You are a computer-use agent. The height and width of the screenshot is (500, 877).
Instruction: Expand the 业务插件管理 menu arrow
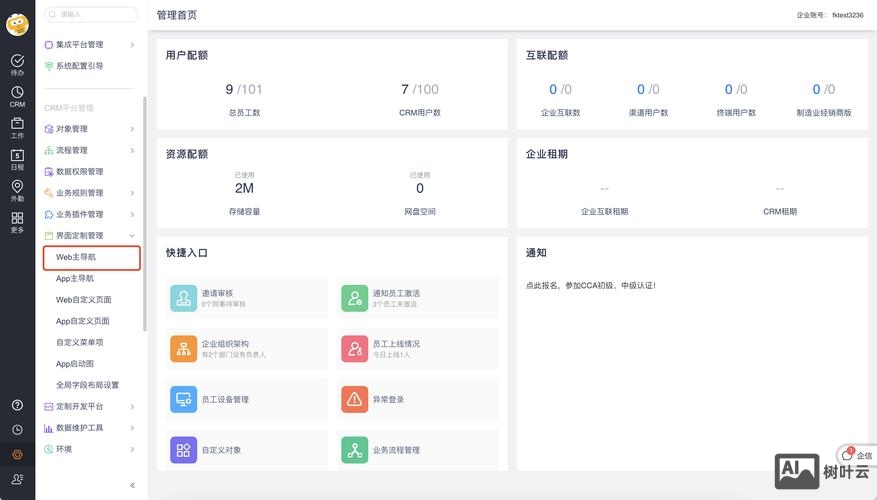click(x=132, y=214)
